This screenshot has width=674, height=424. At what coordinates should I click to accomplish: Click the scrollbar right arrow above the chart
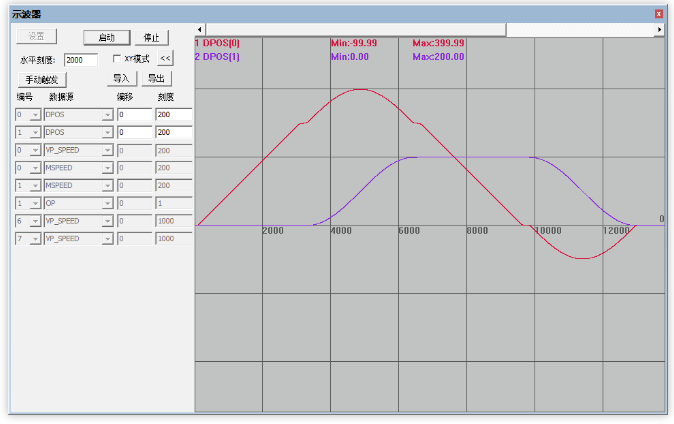click(x=659, y=30)
